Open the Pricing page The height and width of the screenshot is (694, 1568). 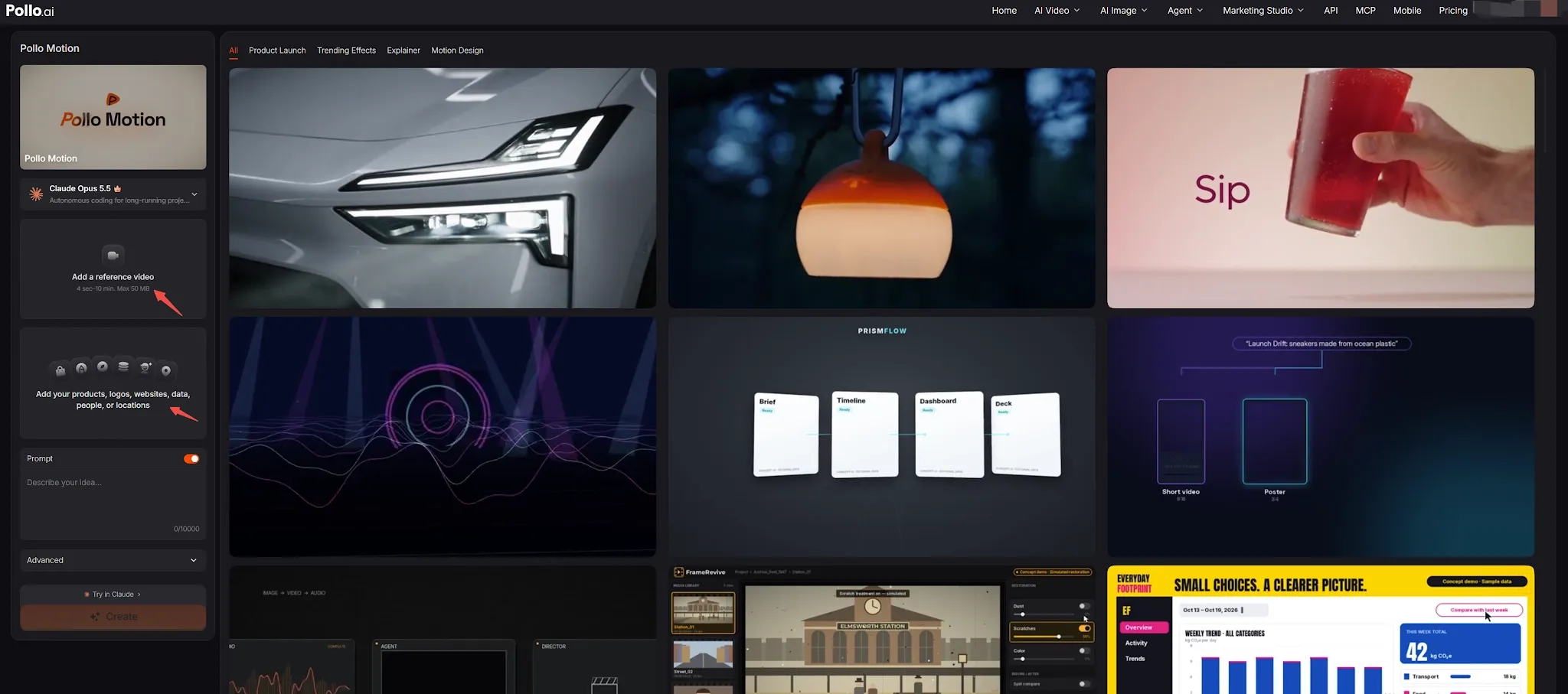[1452, 11]
